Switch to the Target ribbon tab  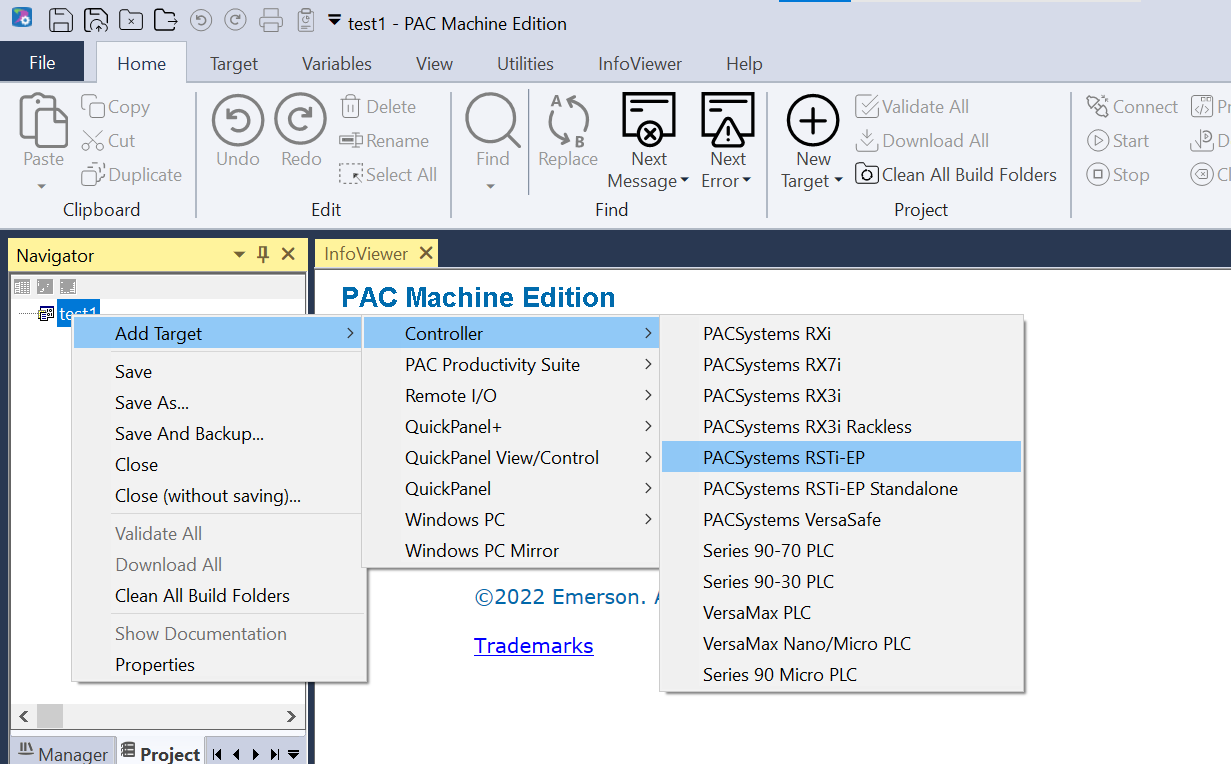tap(234, 64)
